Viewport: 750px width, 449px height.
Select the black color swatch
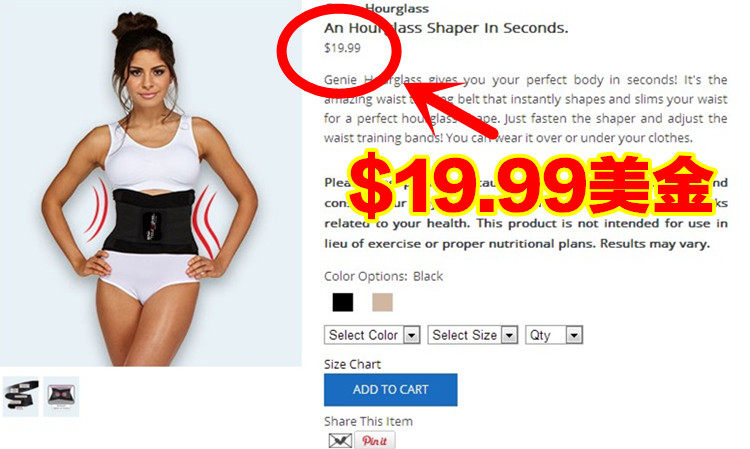pyautogui.click(x=342, y=302)
